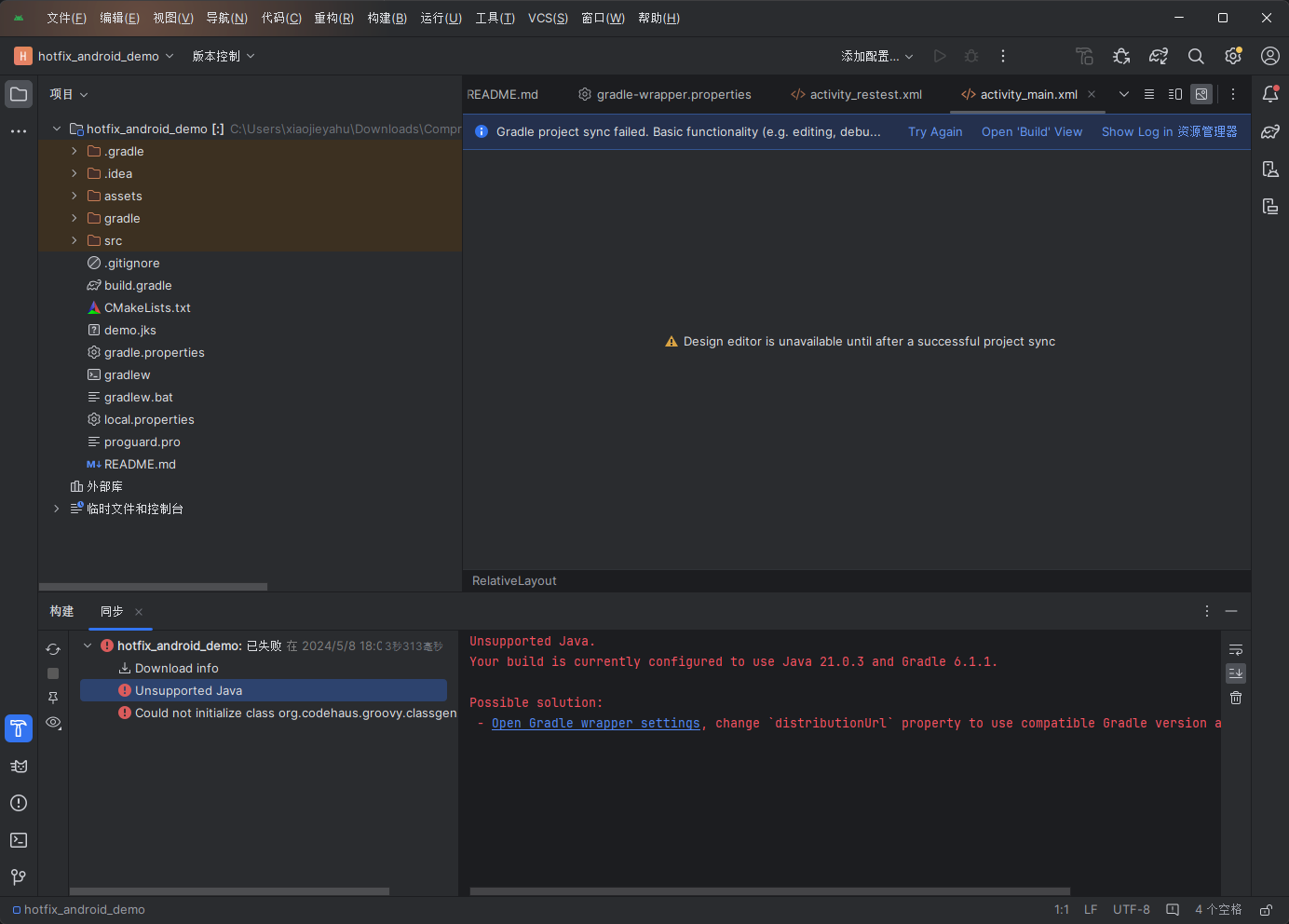
Task: Open 项目 view selector dropdown
Action: click(x=69, y=94)
